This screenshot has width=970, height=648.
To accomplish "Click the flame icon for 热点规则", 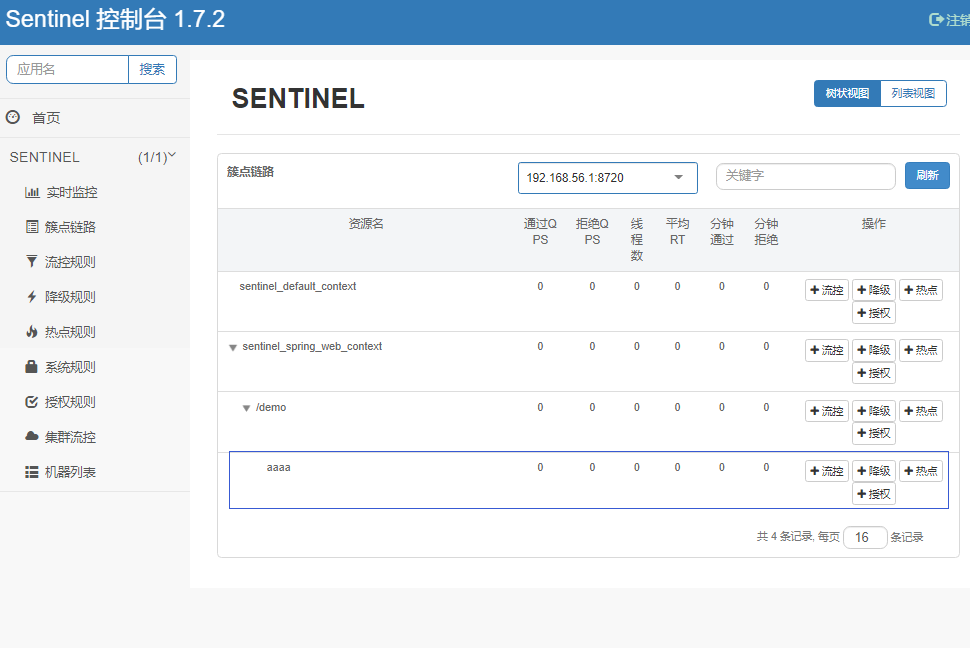I will pos(32,332).
